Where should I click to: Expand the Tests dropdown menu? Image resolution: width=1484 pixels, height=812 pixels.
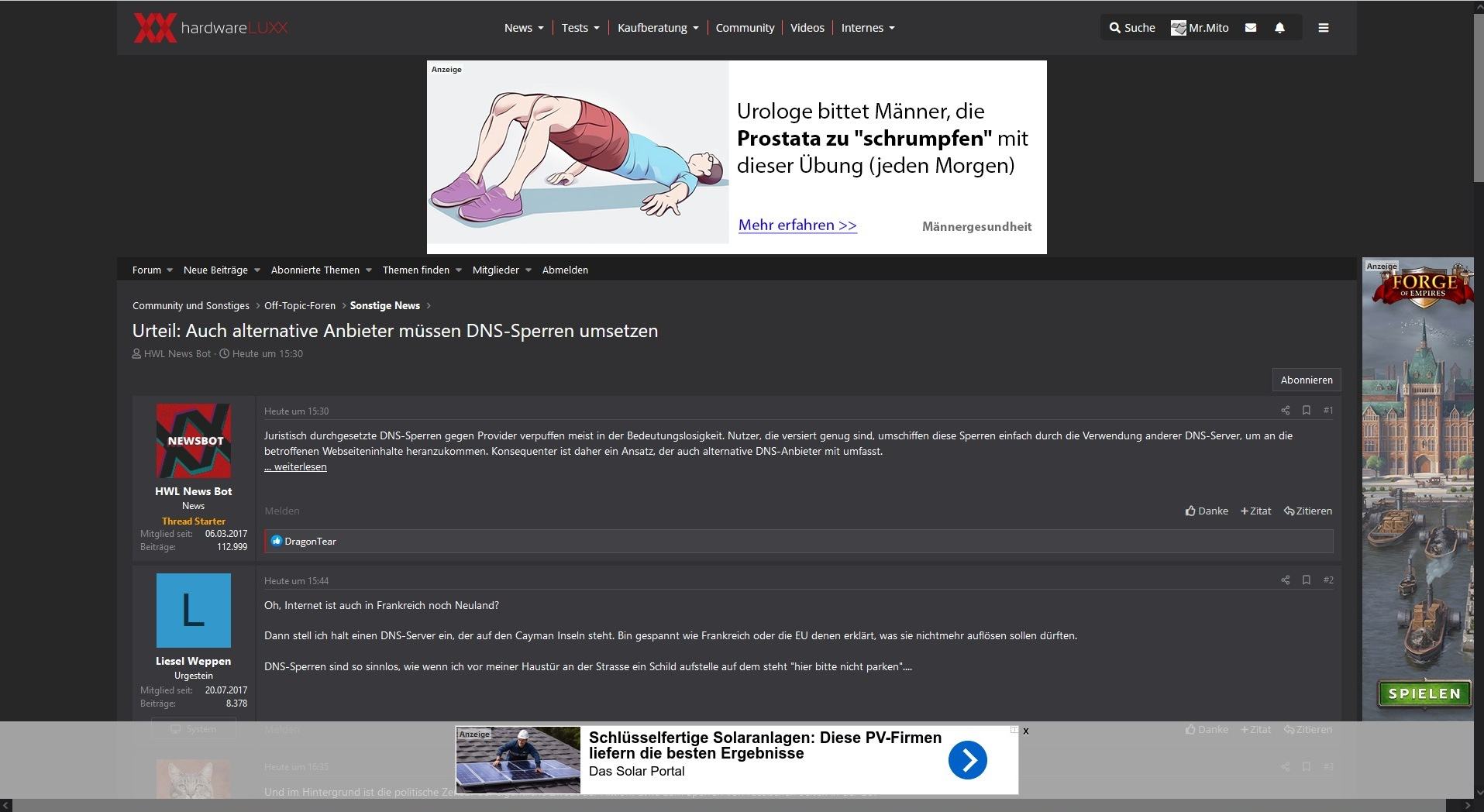(580, 28)
